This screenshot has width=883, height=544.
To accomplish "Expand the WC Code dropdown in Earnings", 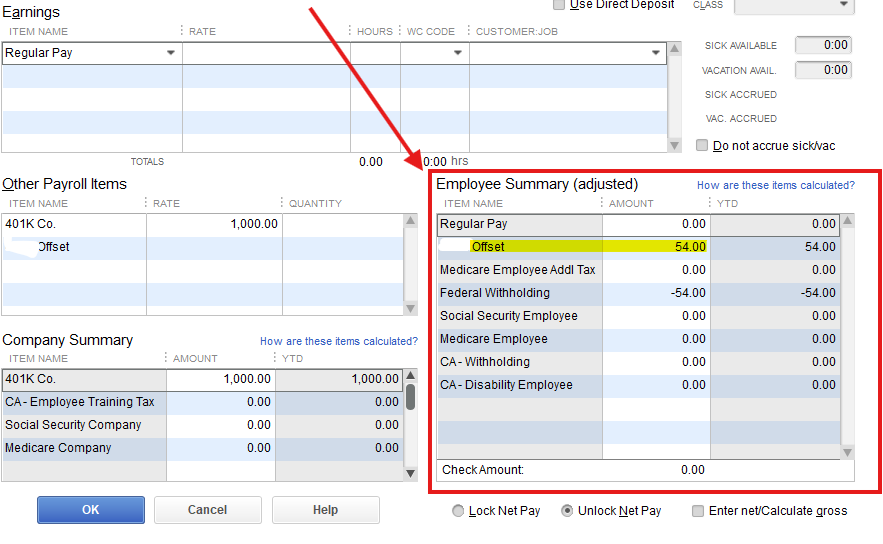I will point(458,53).
